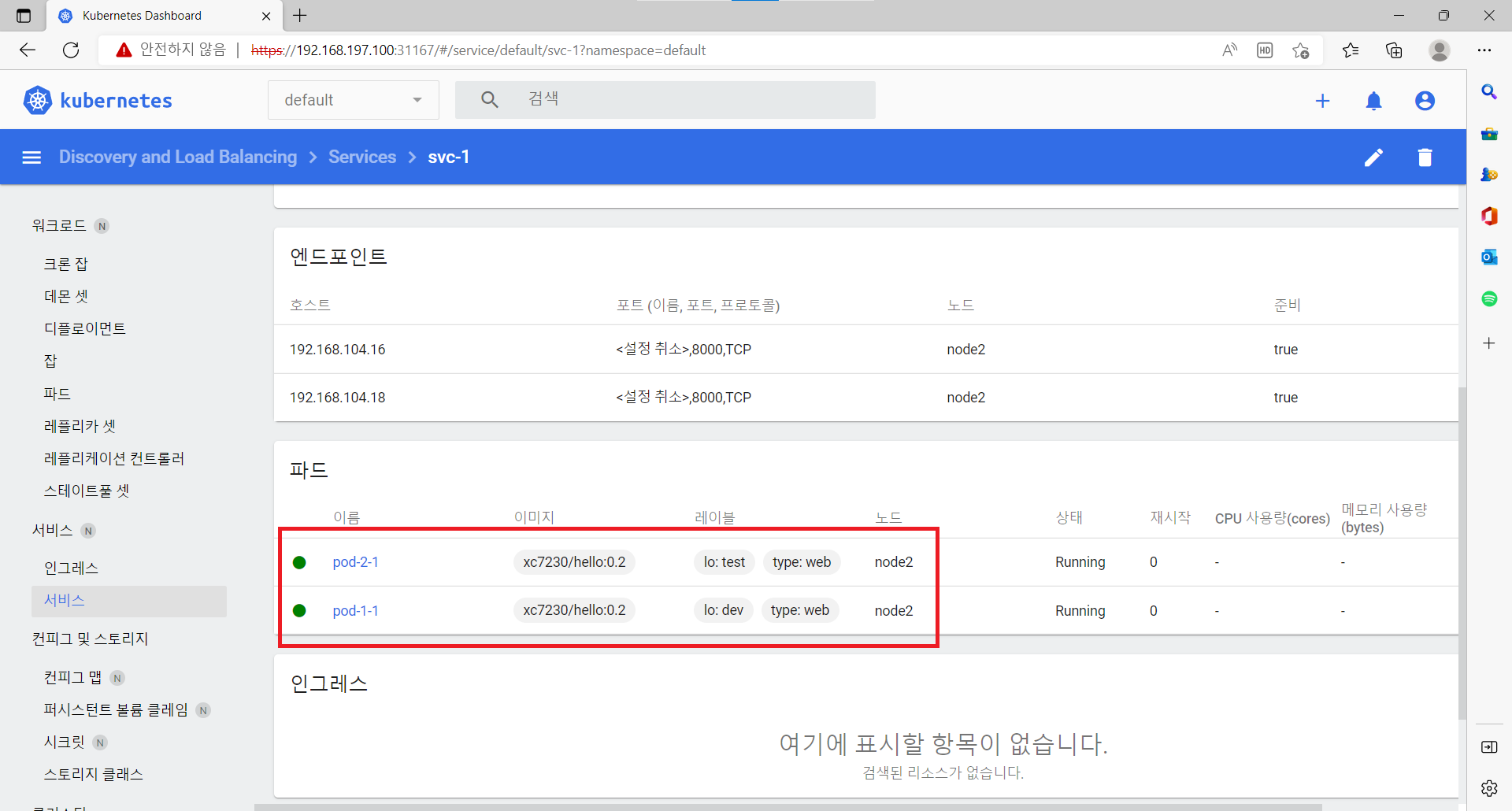The height and width of the screenshot is (811, 1512).
Task: Click the browser profile avatar
Action: coord(1440,50)
